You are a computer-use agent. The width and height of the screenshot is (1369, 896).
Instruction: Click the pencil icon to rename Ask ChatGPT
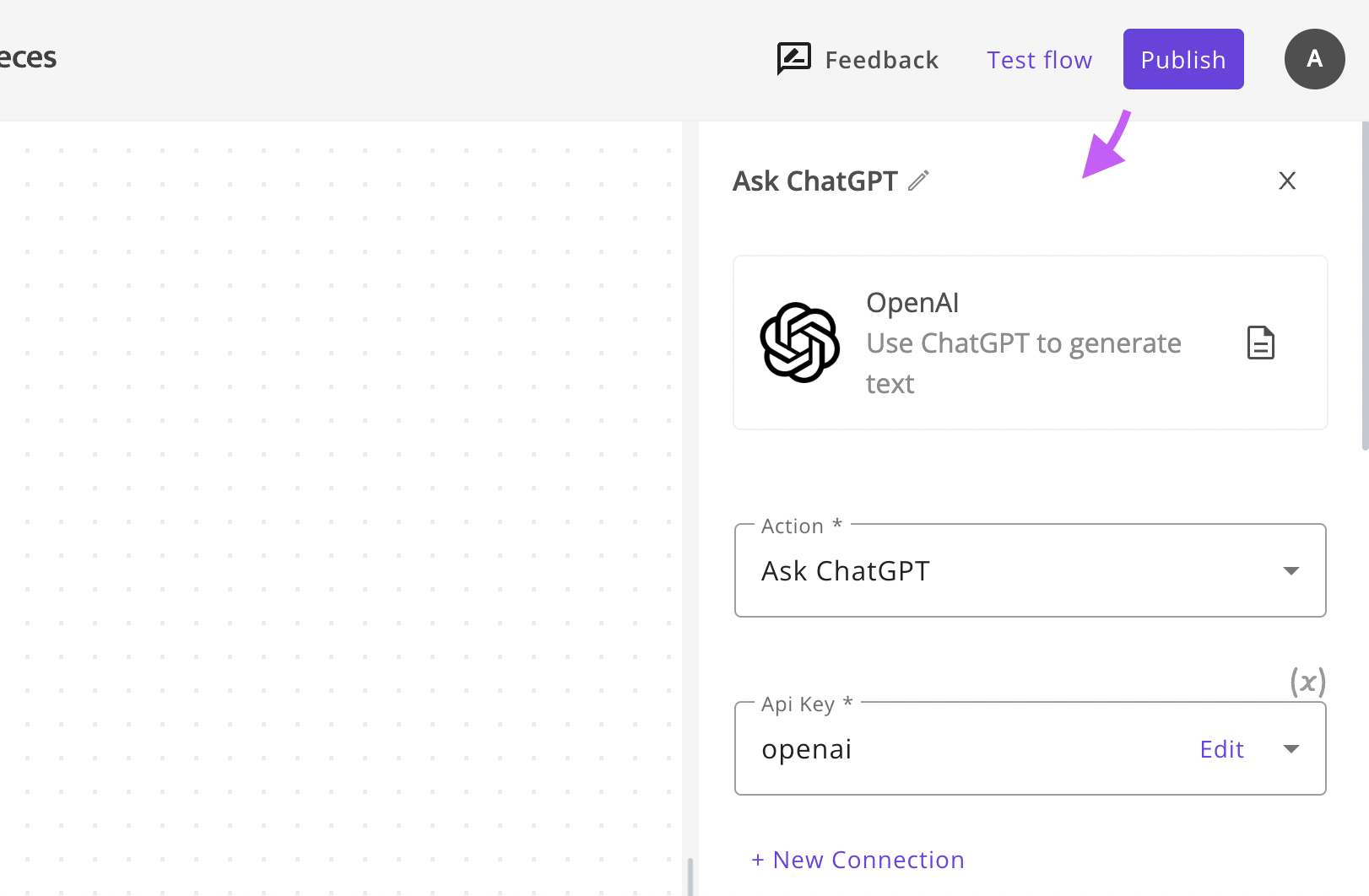[x=919, y=180]
